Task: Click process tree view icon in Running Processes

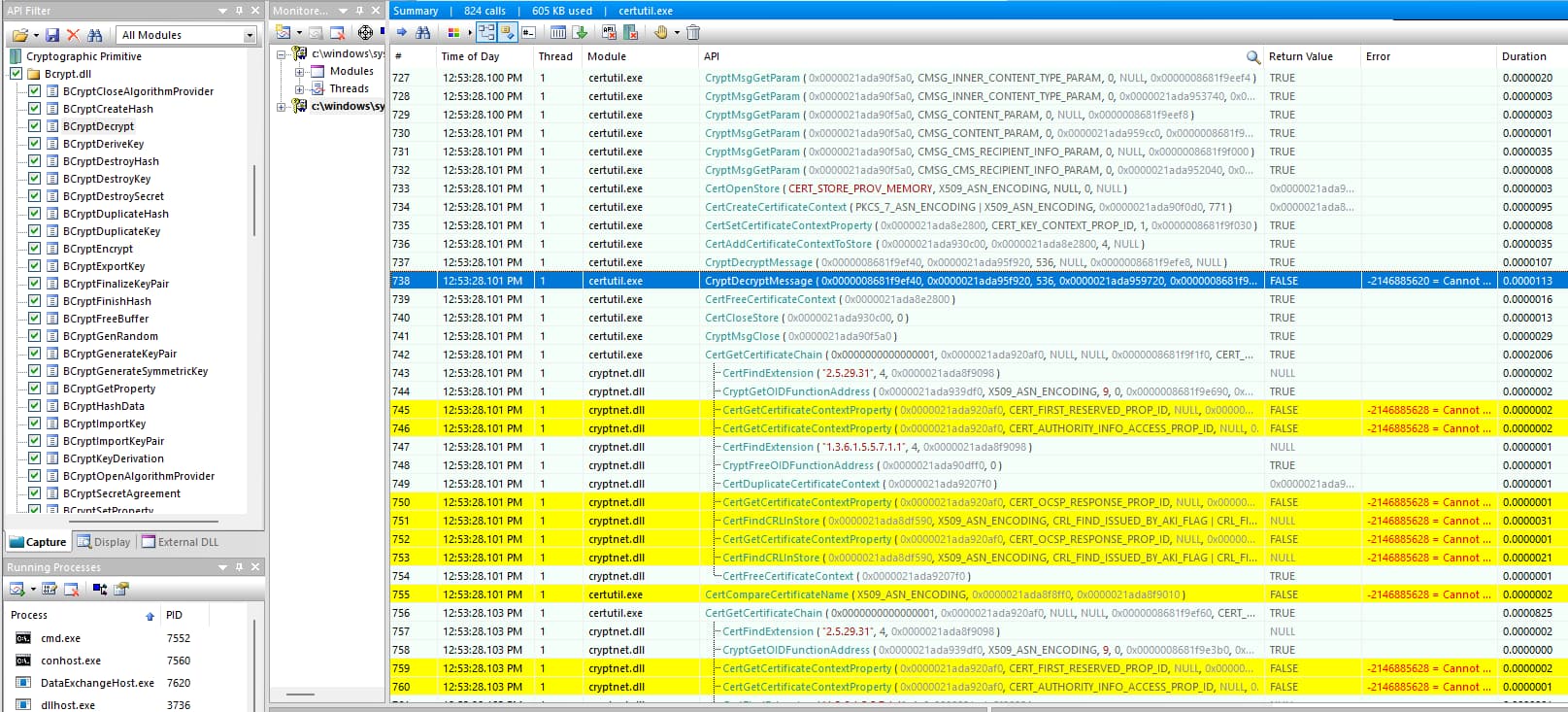Action: point(100,589)
